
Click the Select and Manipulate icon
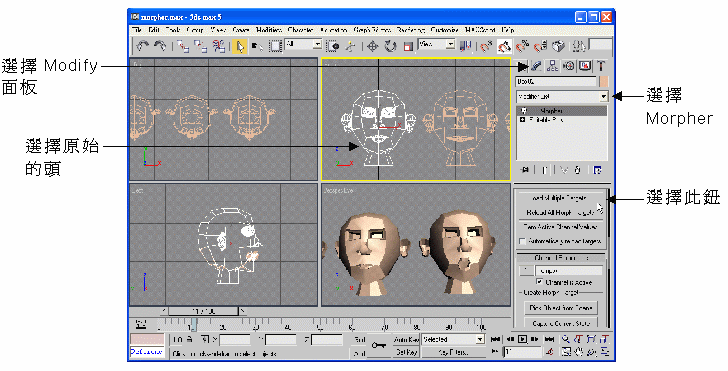click(351, 46)
